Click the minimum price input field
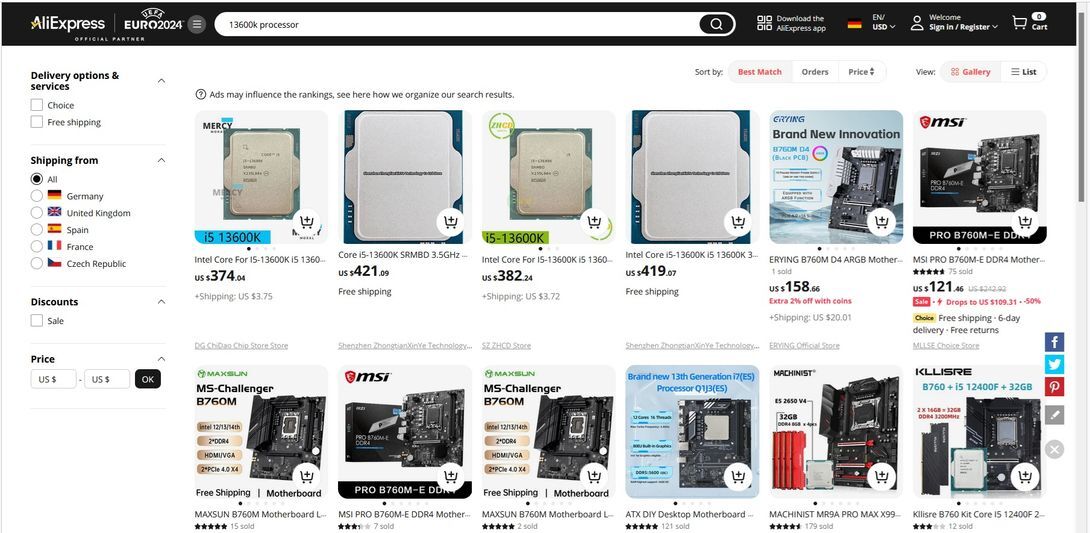Viewport: 1090px width, 533px height. (54, 379)
